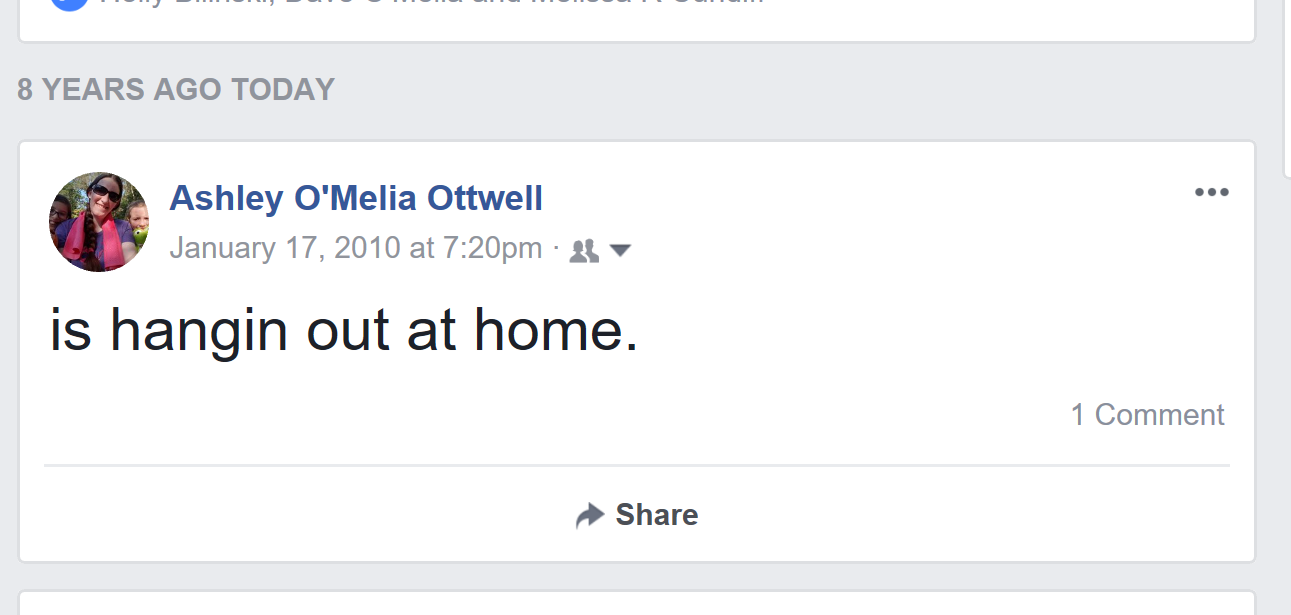Open Ashley's circular profile picture
Screen dimensions: 1291x615
99,222
